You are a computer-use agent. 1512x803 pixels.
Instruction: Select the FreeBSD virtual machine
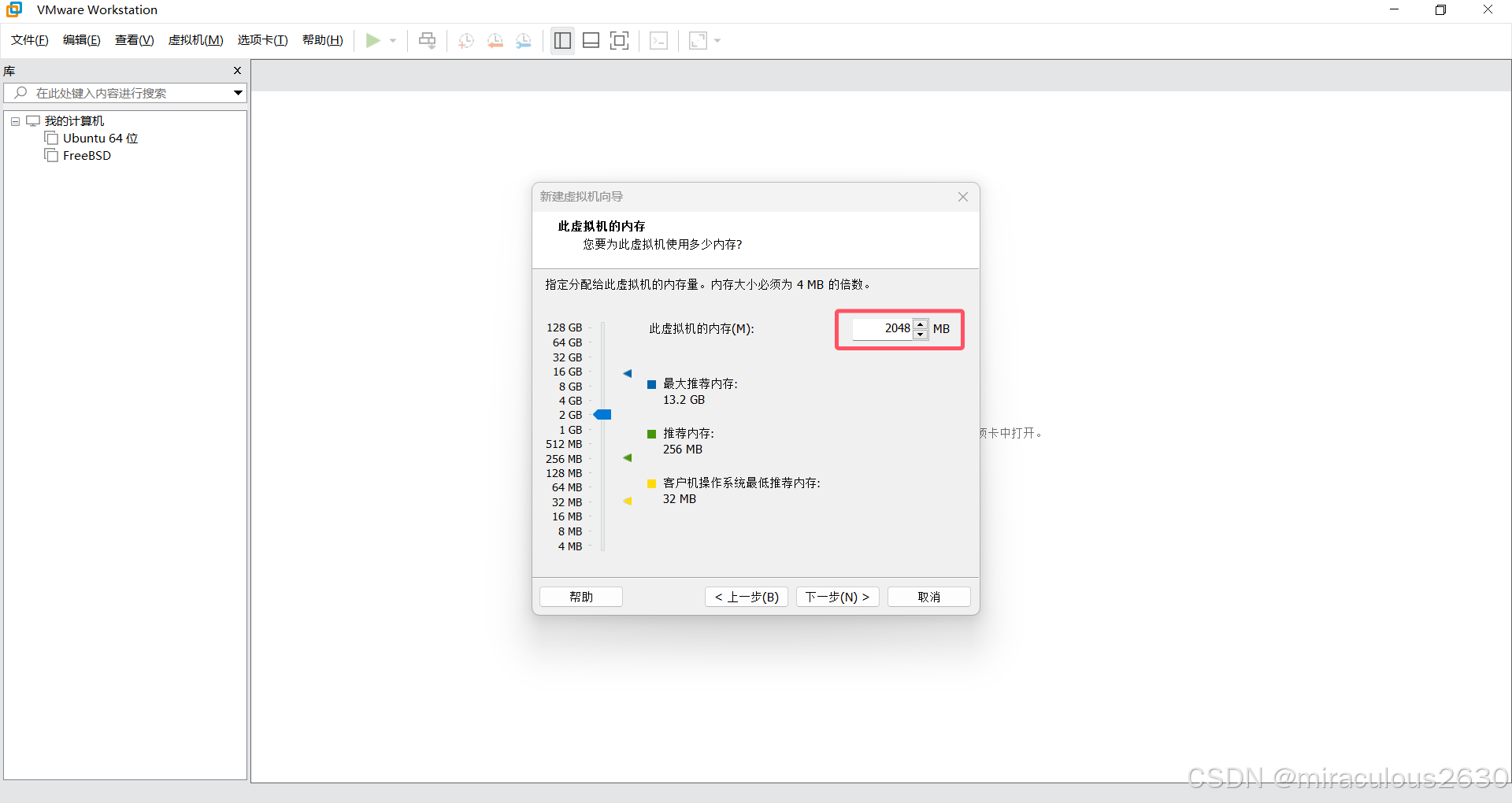(87, 156)
